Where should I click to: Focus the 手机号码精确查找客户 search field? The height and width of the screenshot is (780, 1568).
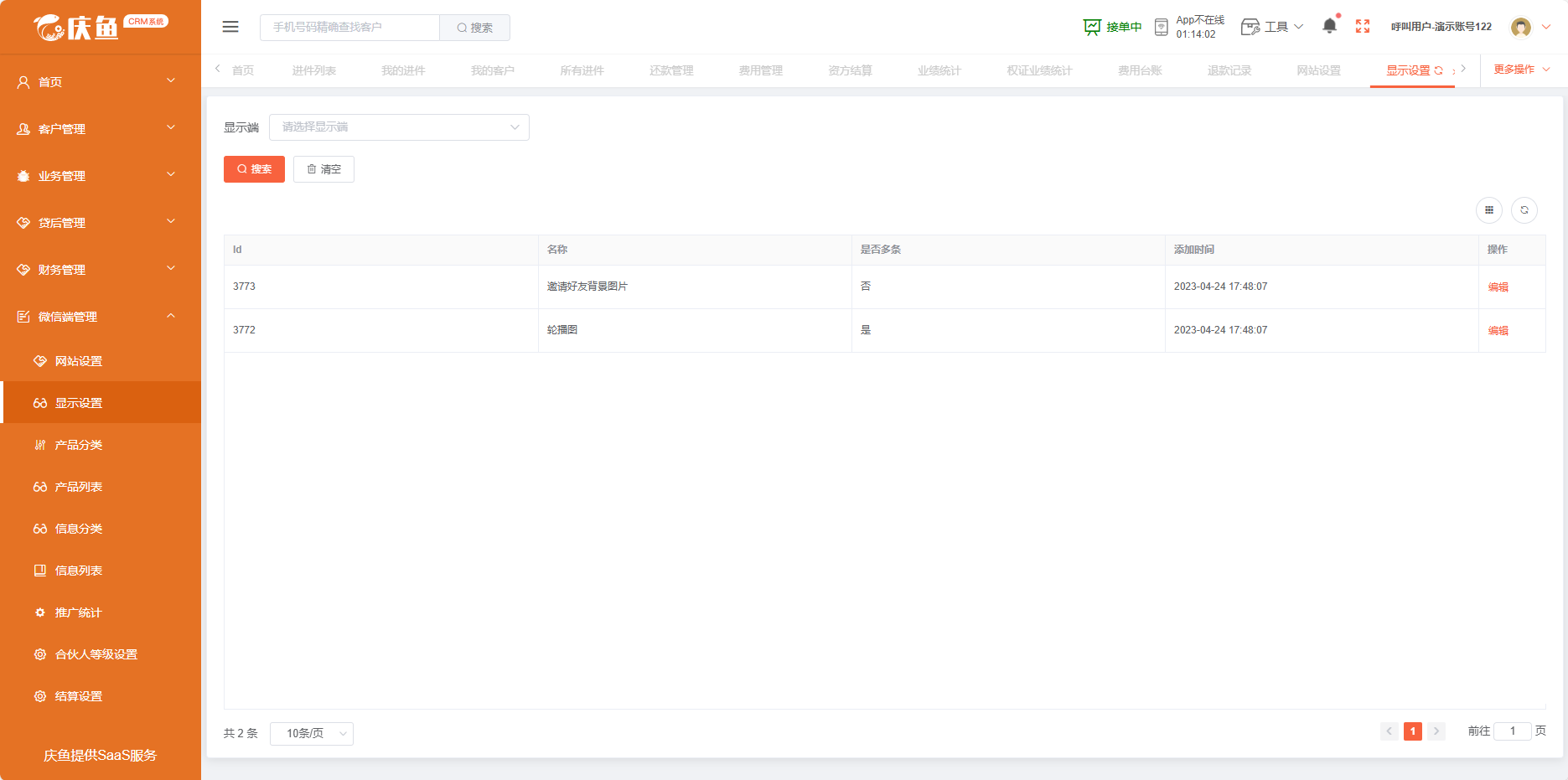tap(349, 28)
